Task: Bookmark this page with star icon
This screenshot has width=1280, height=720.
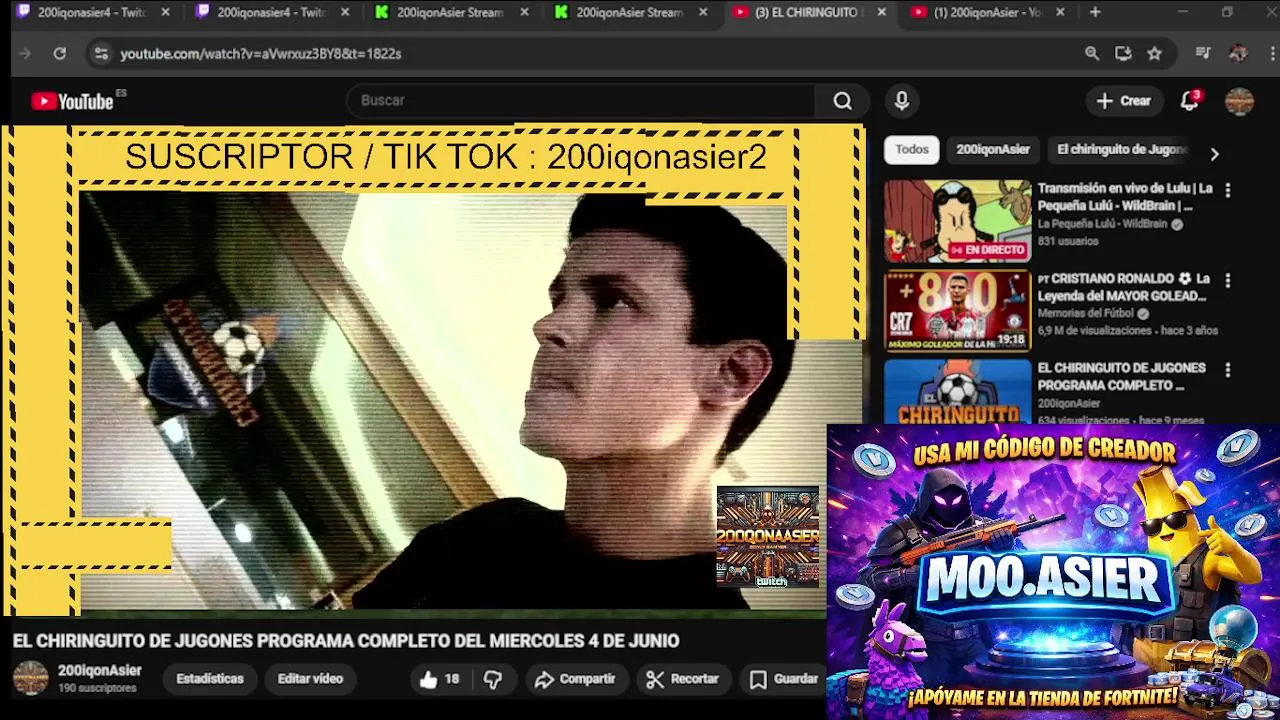Action: pyautogui.click(x=1155, y=54)
